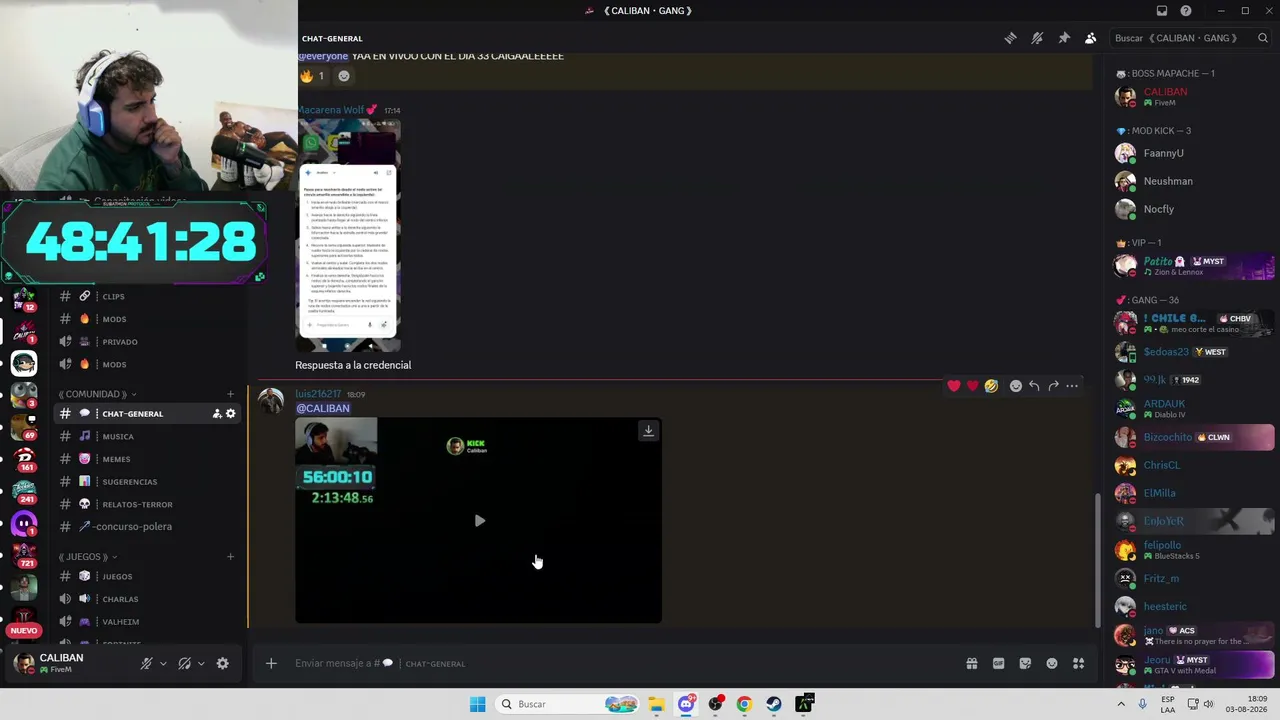Screen dimensions: 1280x720
Task: Toggle channel notification mute bell icon
Action: (x=1037, y=38)
